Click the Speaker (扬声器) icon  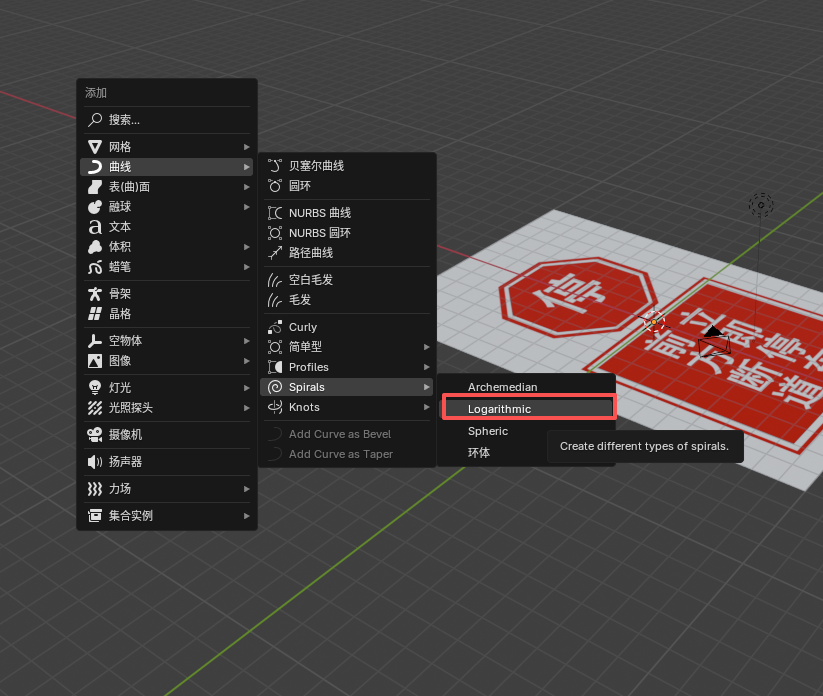click(95, 462)
